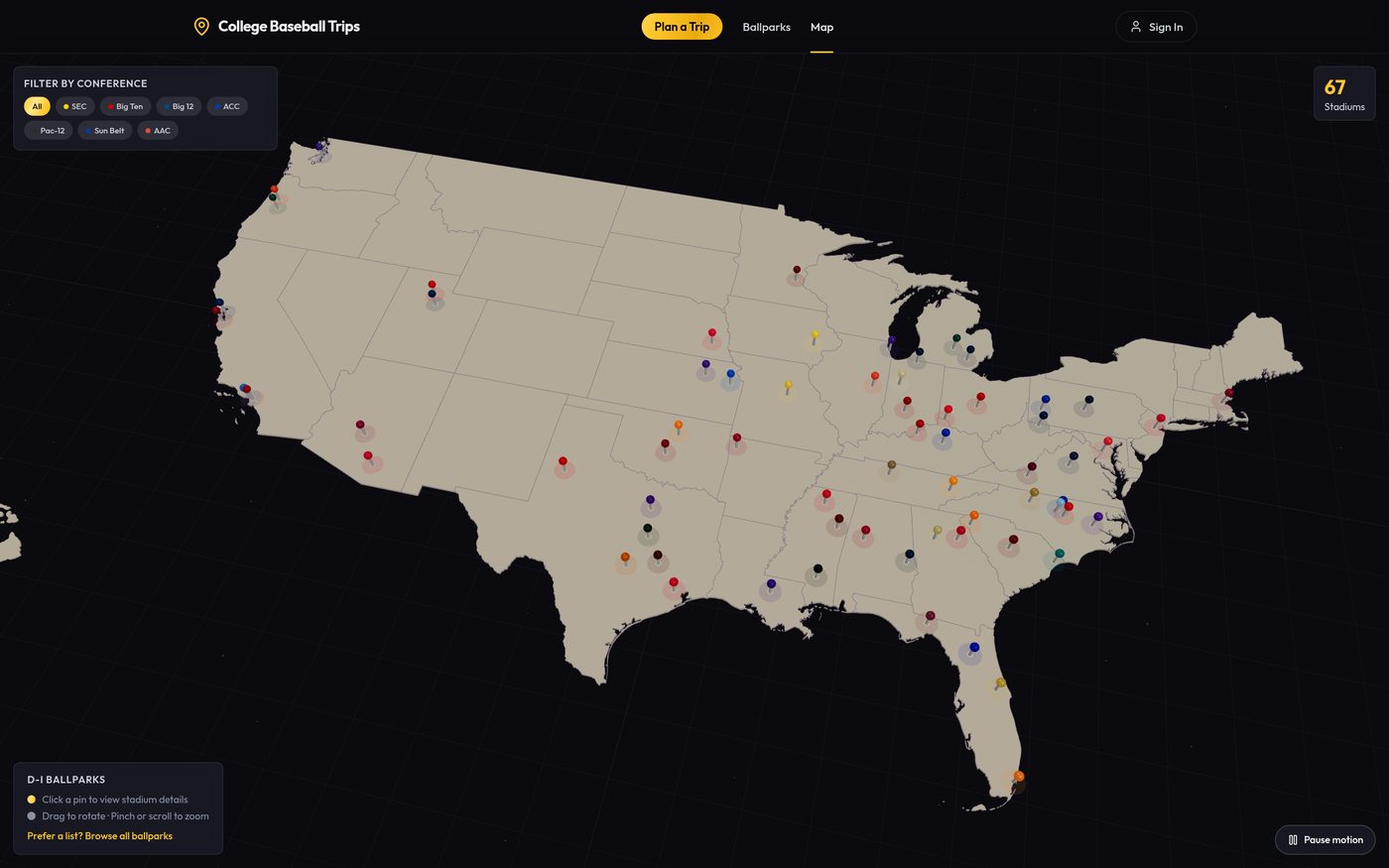Click the 'FILTER BY CONFERENCE' heading
The image size is (1389, 868).
click(85, 83)
